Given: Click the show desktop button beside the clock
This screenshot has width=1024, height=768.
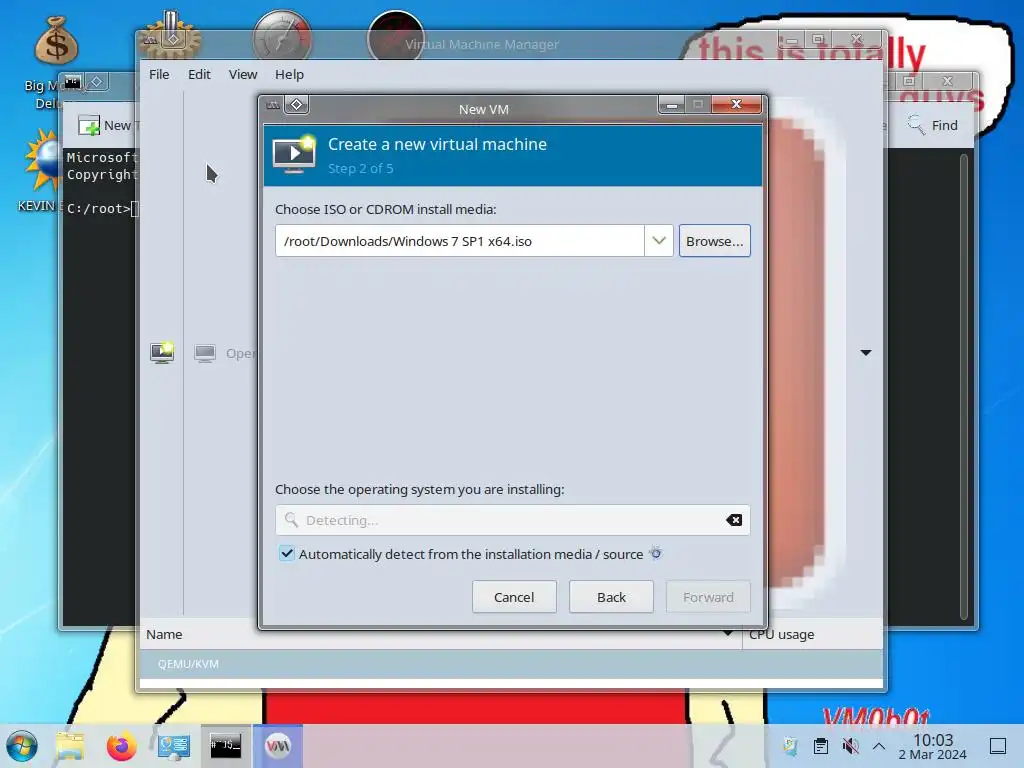Looking at the screenshot, I should [x=998, y=746].
